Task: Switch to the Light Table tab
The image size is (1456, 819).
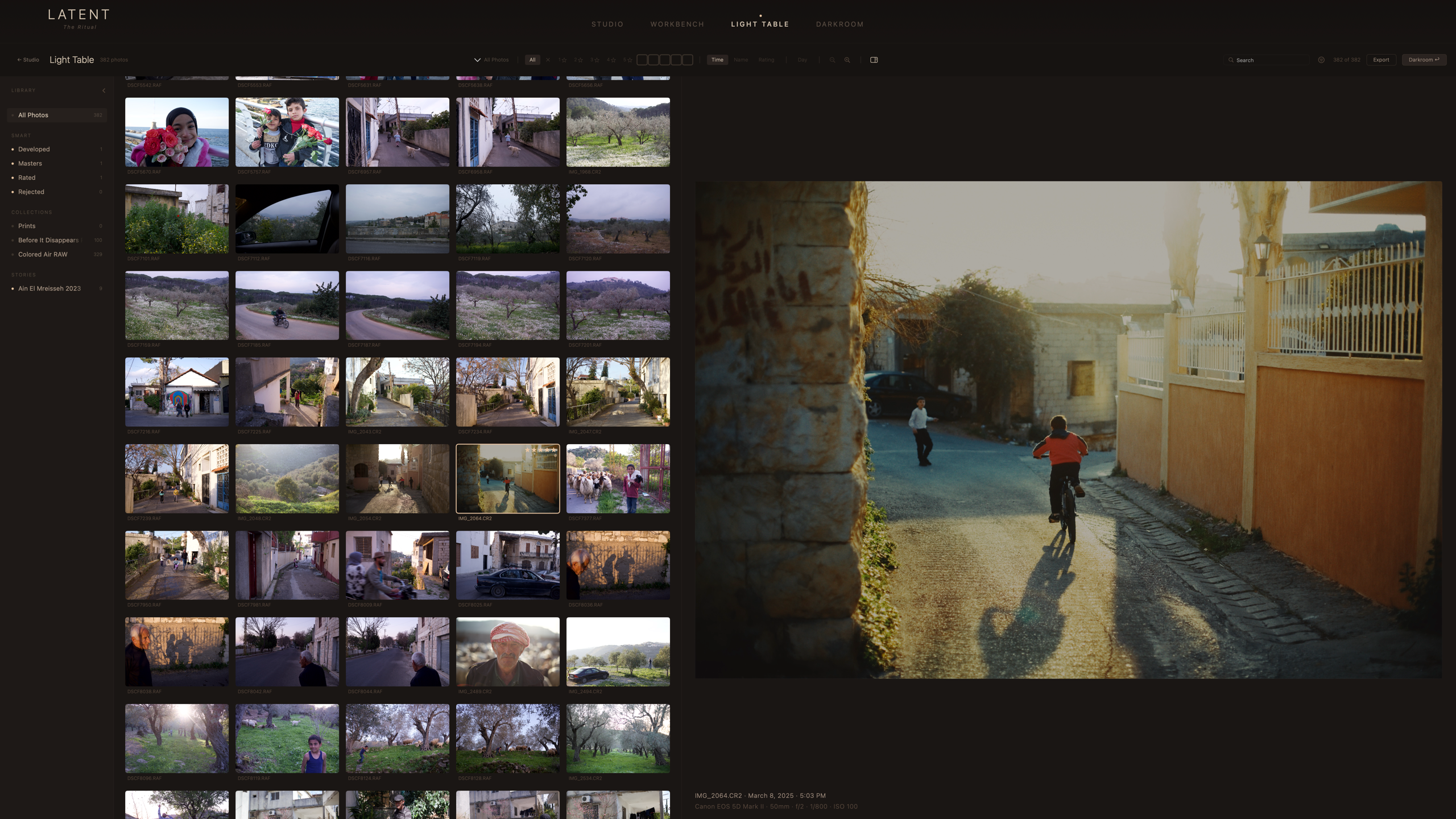Action: (x=760, y=24)
